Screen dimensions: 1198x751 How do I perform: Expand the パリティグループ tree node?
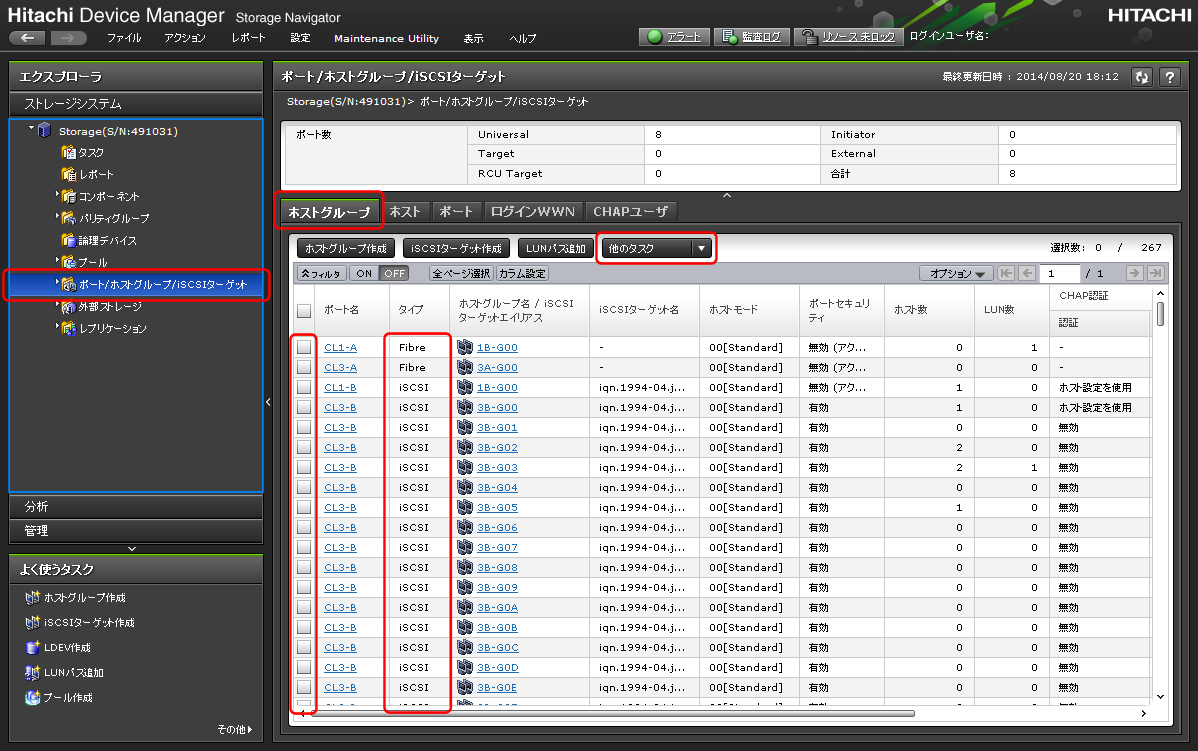pos(57,217)
